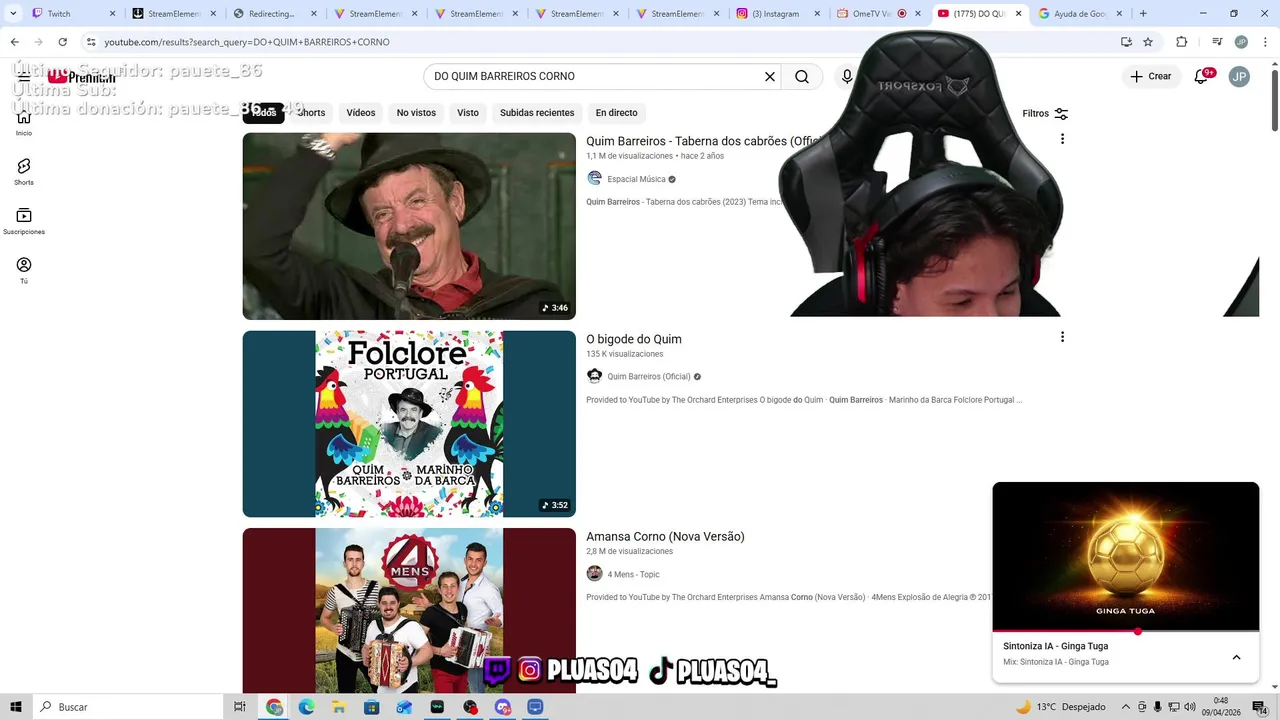Open the tab search dropdown arrow
1280x720 pixels.
[13, 14]
